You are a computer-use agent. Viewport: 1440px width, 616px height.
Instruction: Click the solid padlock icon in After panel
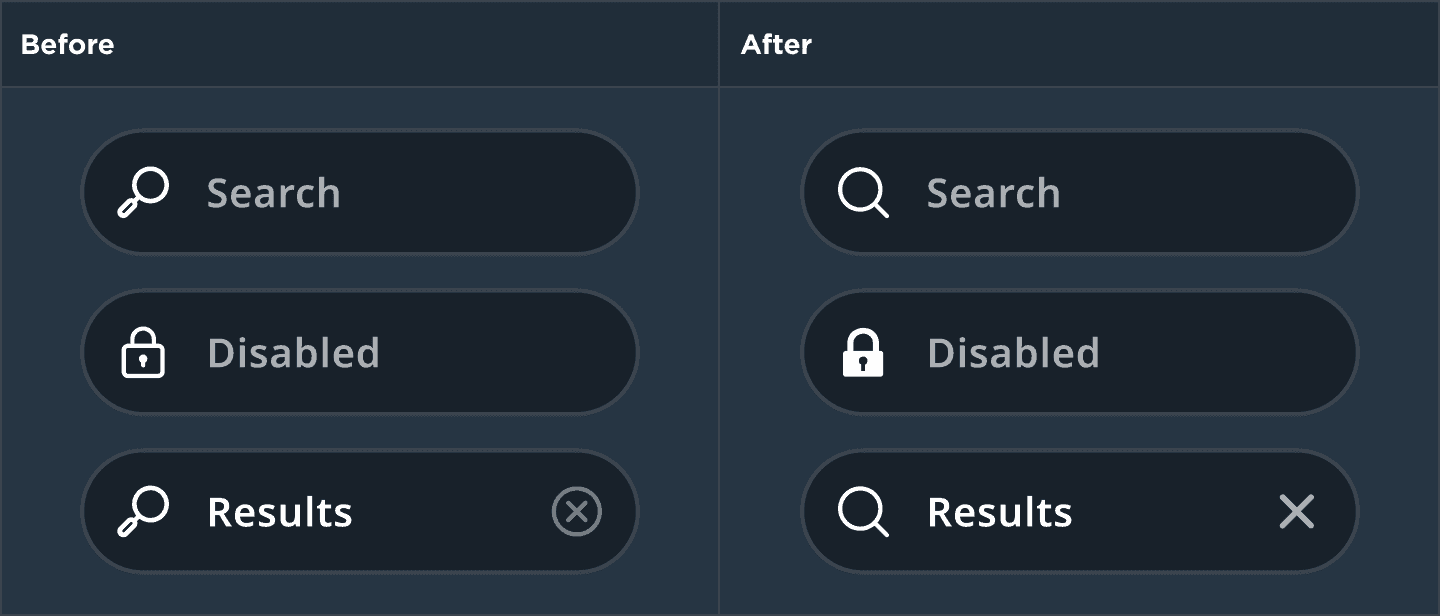pos(863,353)
